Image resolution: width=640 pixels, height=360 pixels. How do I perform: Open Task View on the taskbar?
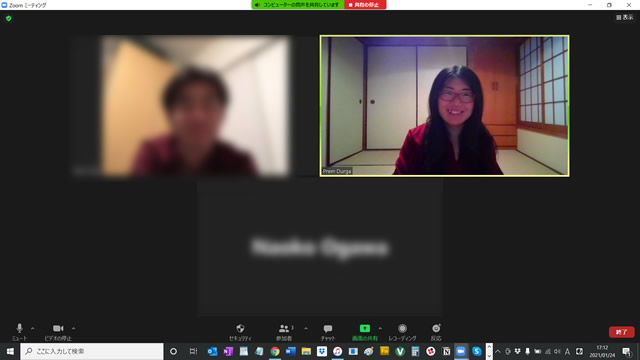click(x=193, y=351)
